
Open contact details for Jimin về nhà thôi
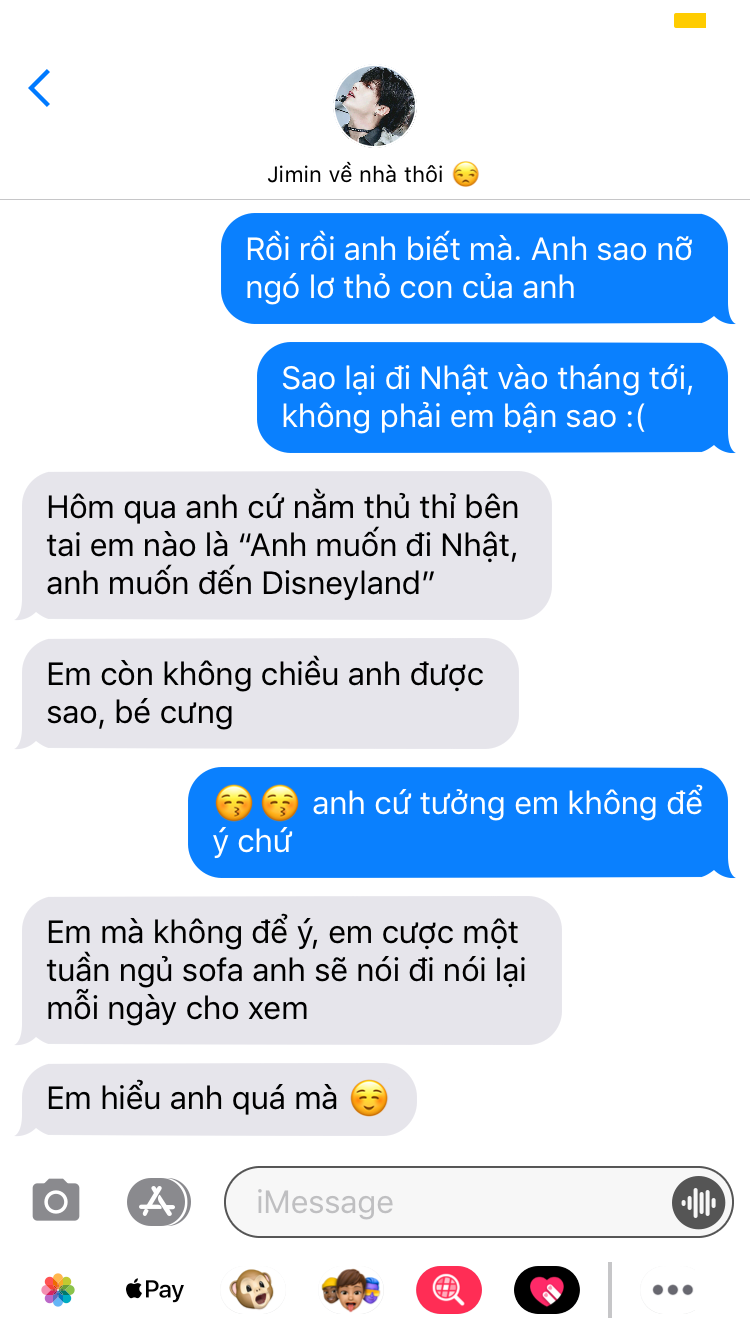[374, 174]
